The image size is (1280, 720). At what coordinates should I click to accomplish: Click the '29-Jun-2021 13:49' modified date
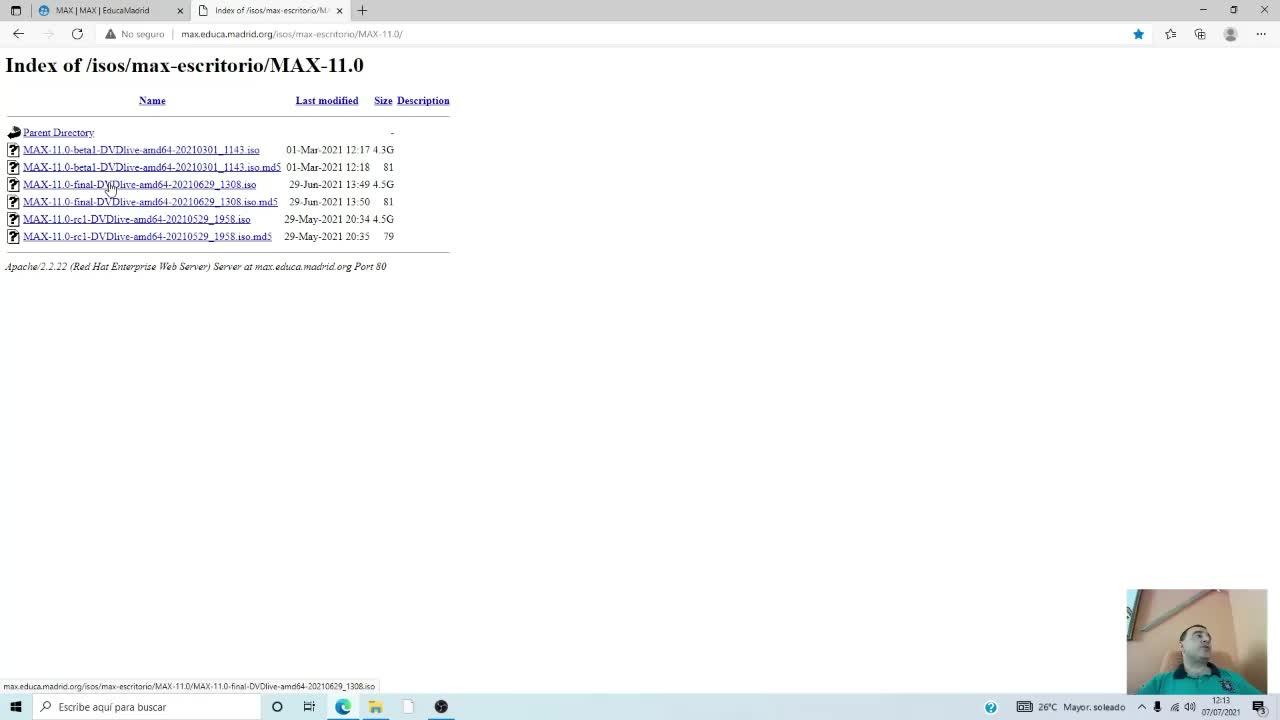point(329,185)
